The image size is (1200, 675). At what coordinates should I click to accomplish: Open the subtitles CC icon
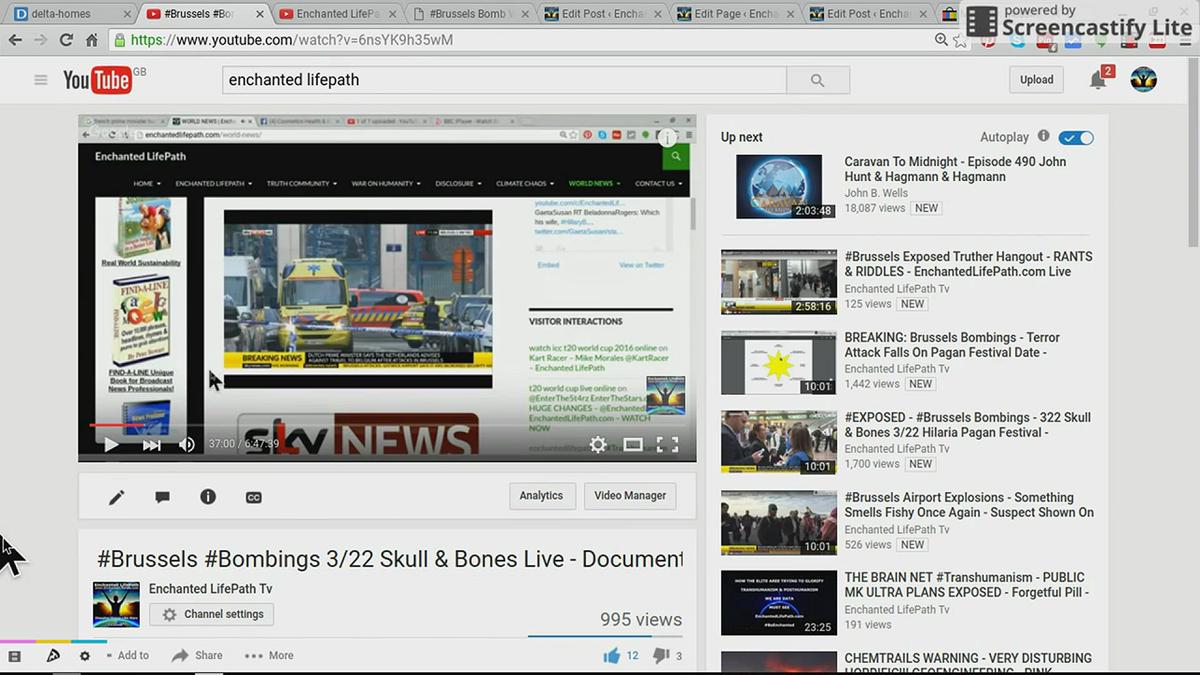254,497
